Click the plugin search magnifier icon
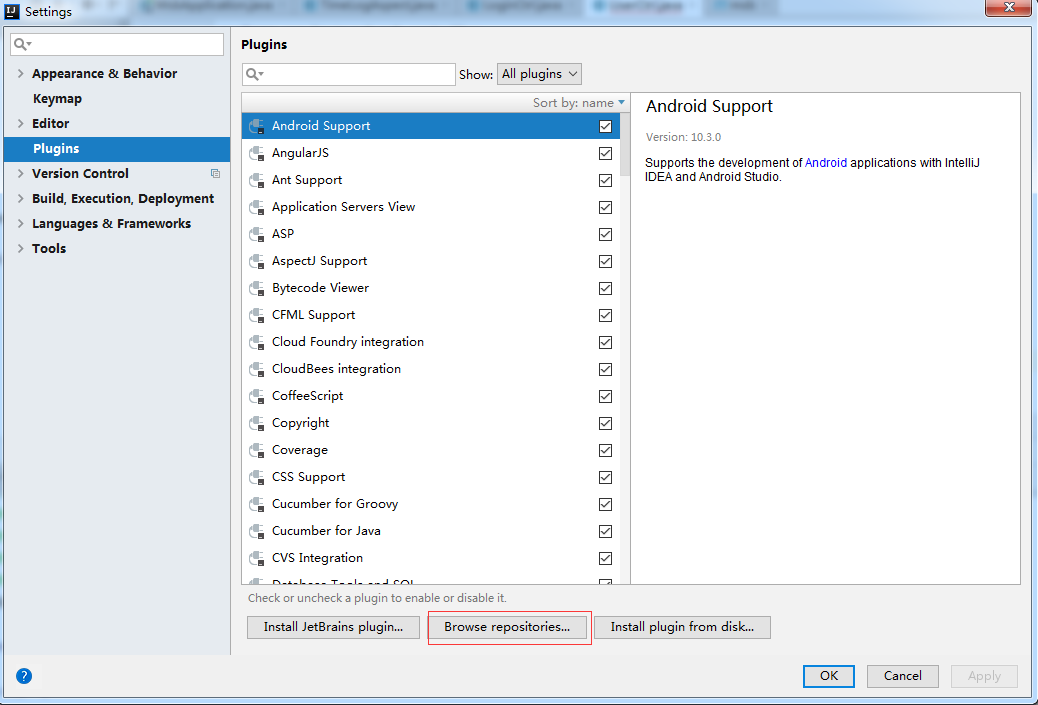Image resolution: width=1038 pixels, height=705 pixels. 254,74
